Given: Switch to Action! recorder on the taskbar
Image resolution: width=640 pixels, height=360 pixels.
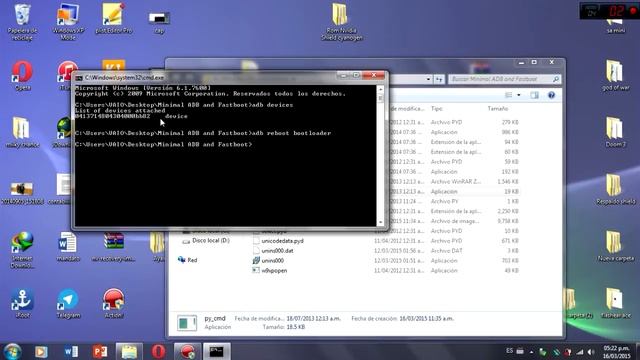Looking at the screenshot, I should (187, 351).
